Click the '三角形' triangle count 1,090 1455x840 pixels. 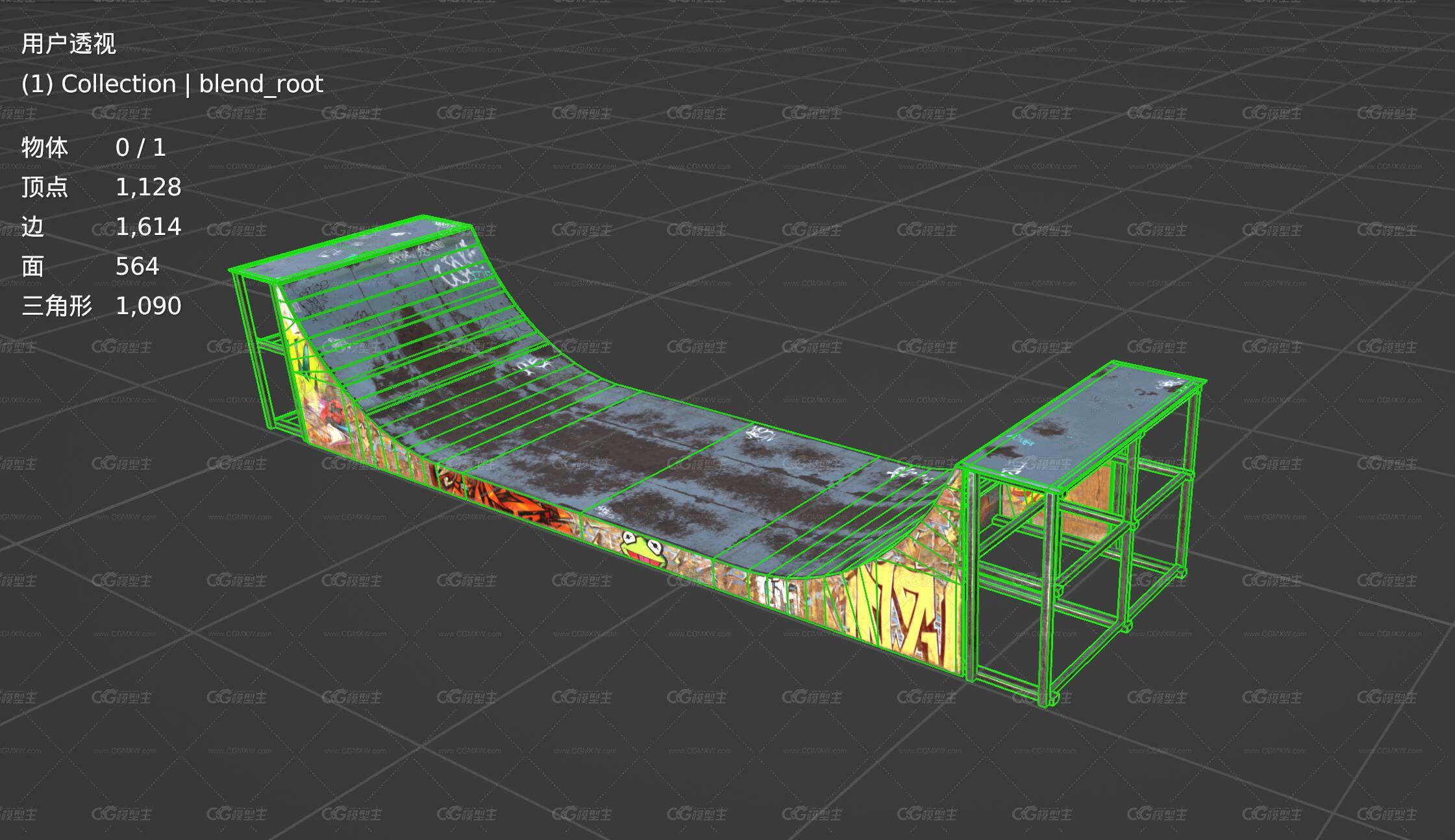pos(148,306)
